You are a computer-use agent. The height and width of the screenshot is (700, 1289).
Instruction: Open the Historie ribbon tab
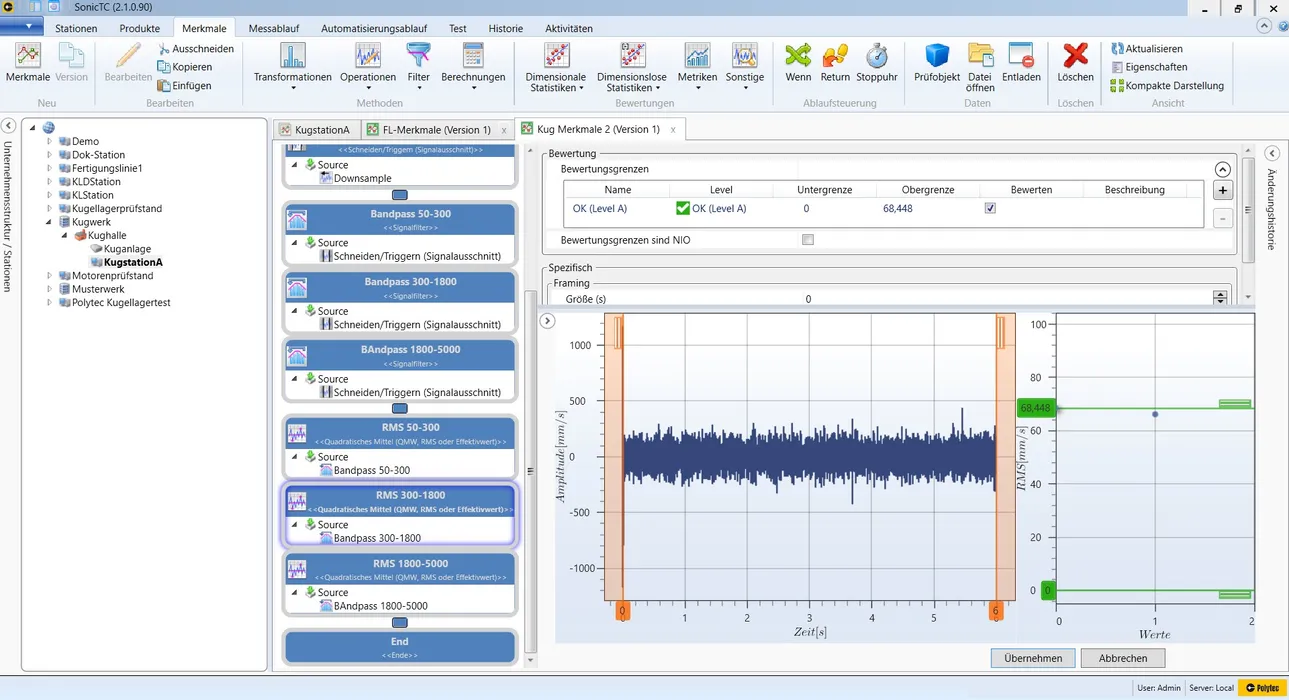(x=505, y=28)
